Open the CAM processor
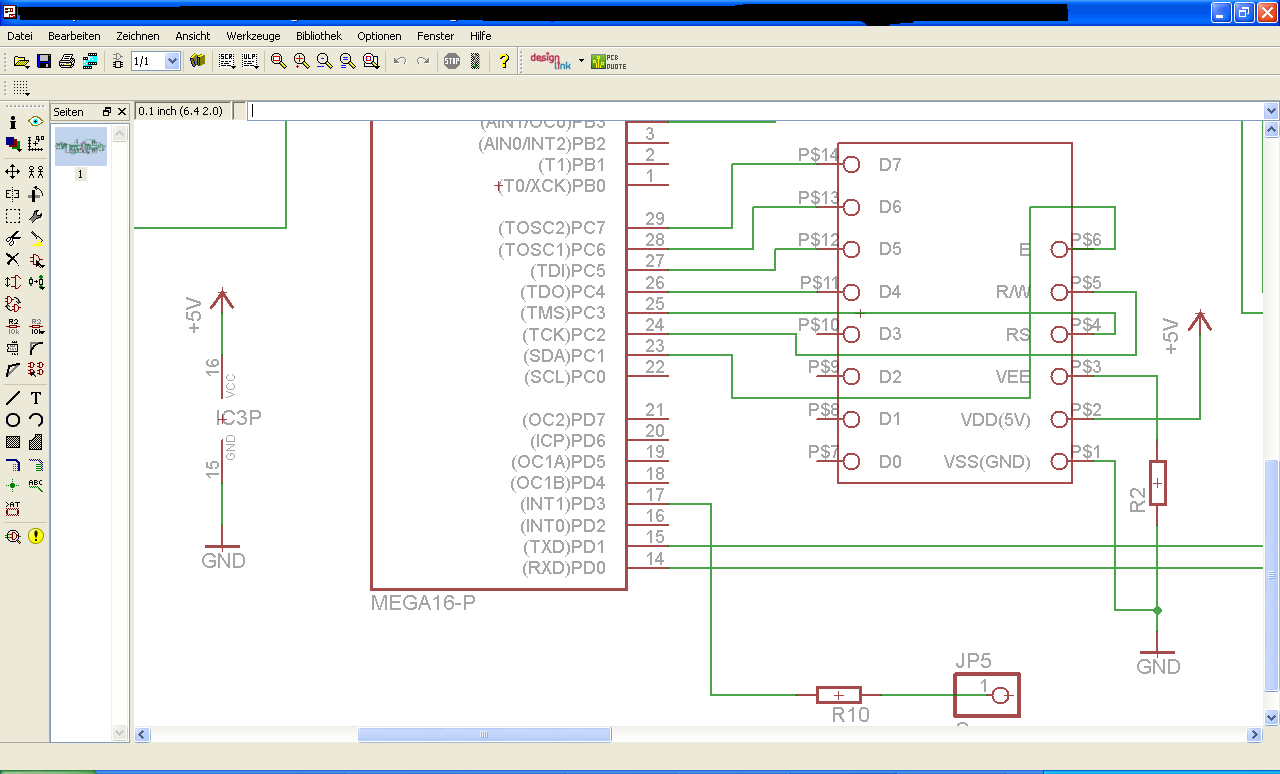This screenshot has height=774, width=1280. [90, 61]
